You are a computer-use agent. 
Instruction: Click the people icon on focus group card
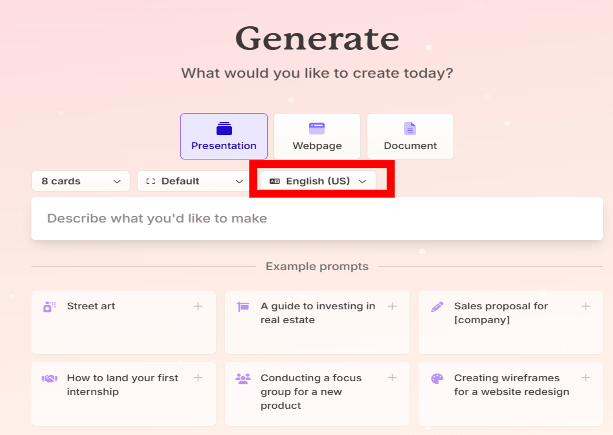tap(243, 379)
